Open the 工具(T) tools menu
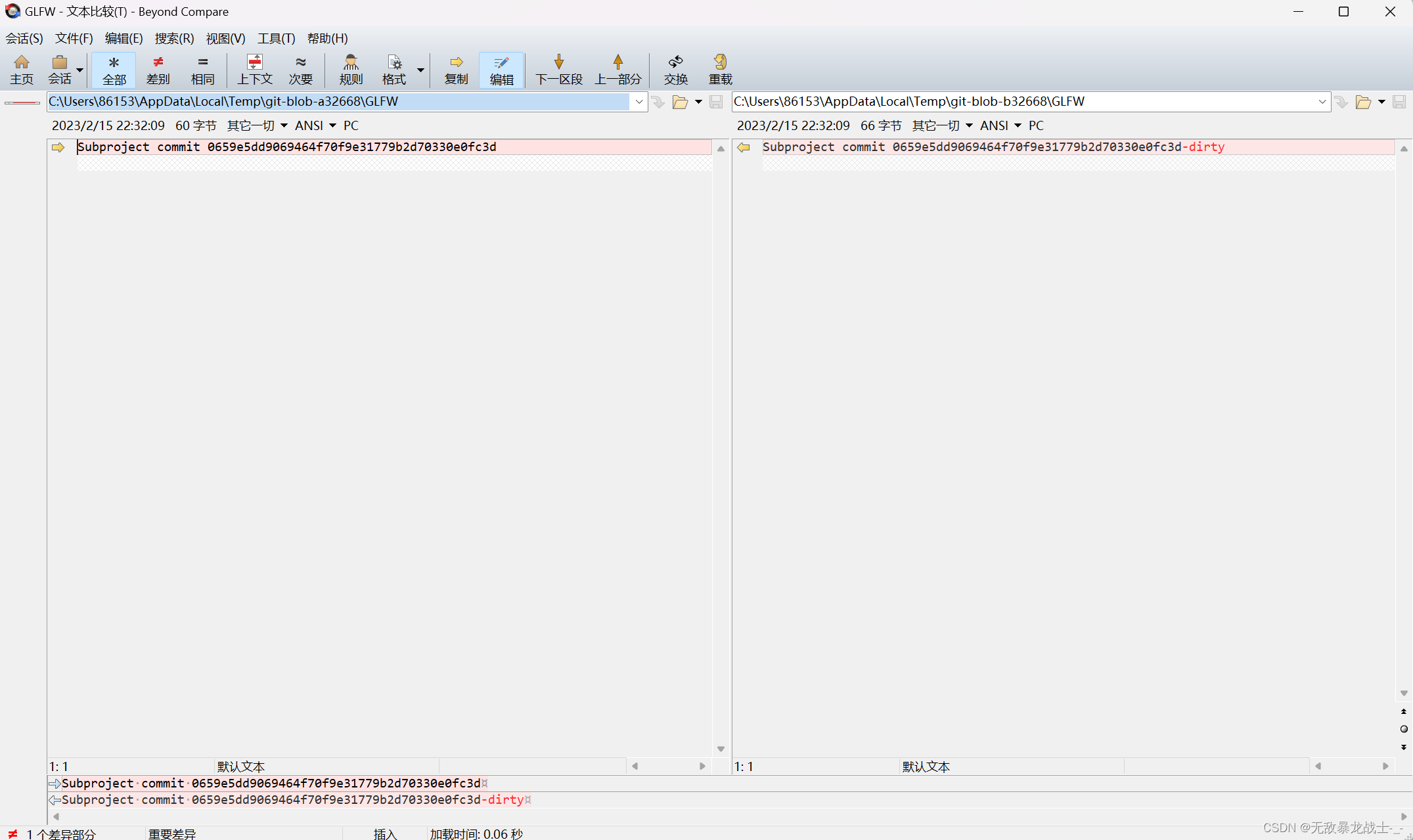This screenshot has width=1413, height=840. [x=276, y=38]
